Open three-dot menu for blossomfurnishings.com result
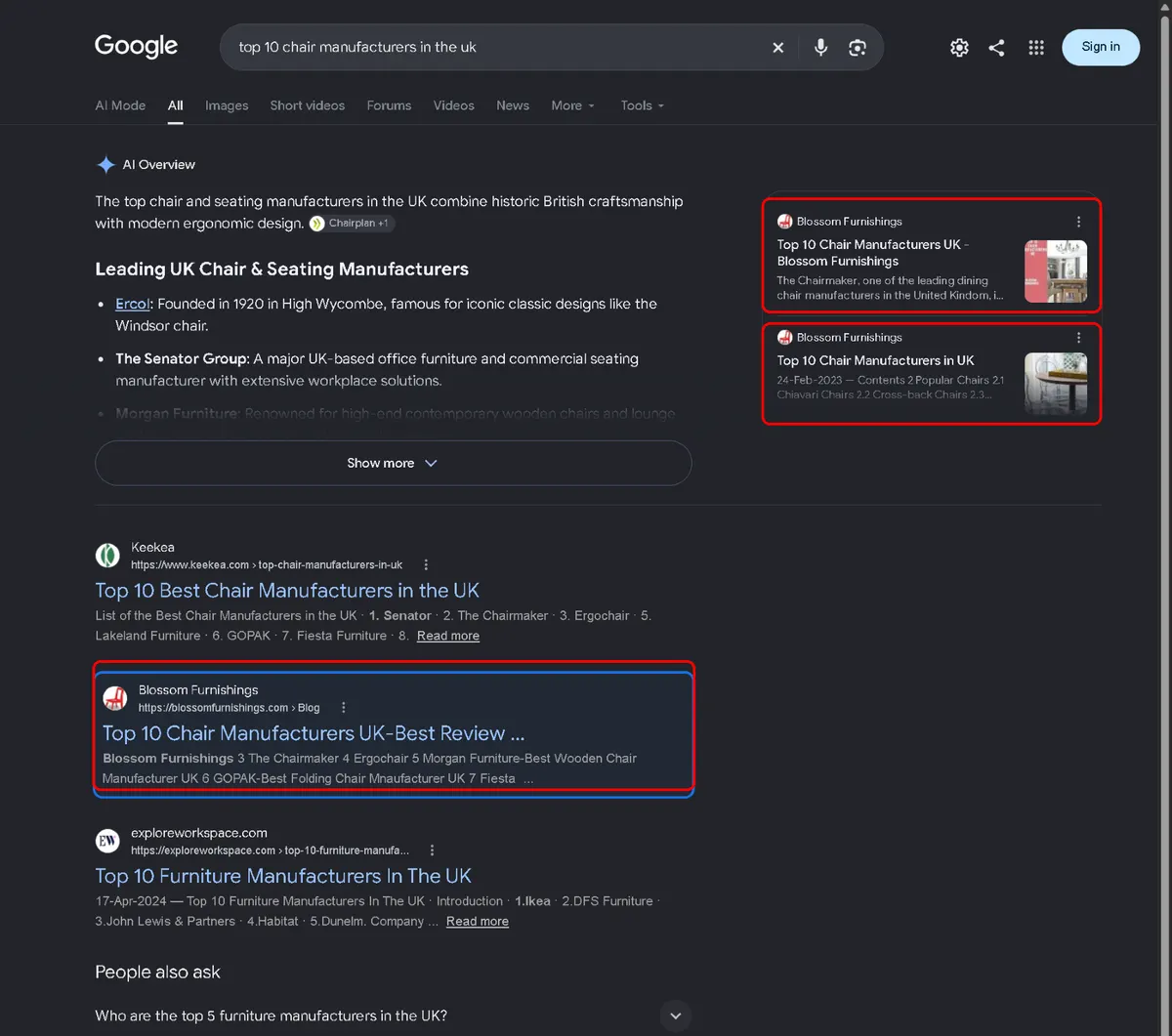Viewport: 1172px width, 1036px height. (x=343, y=708)
